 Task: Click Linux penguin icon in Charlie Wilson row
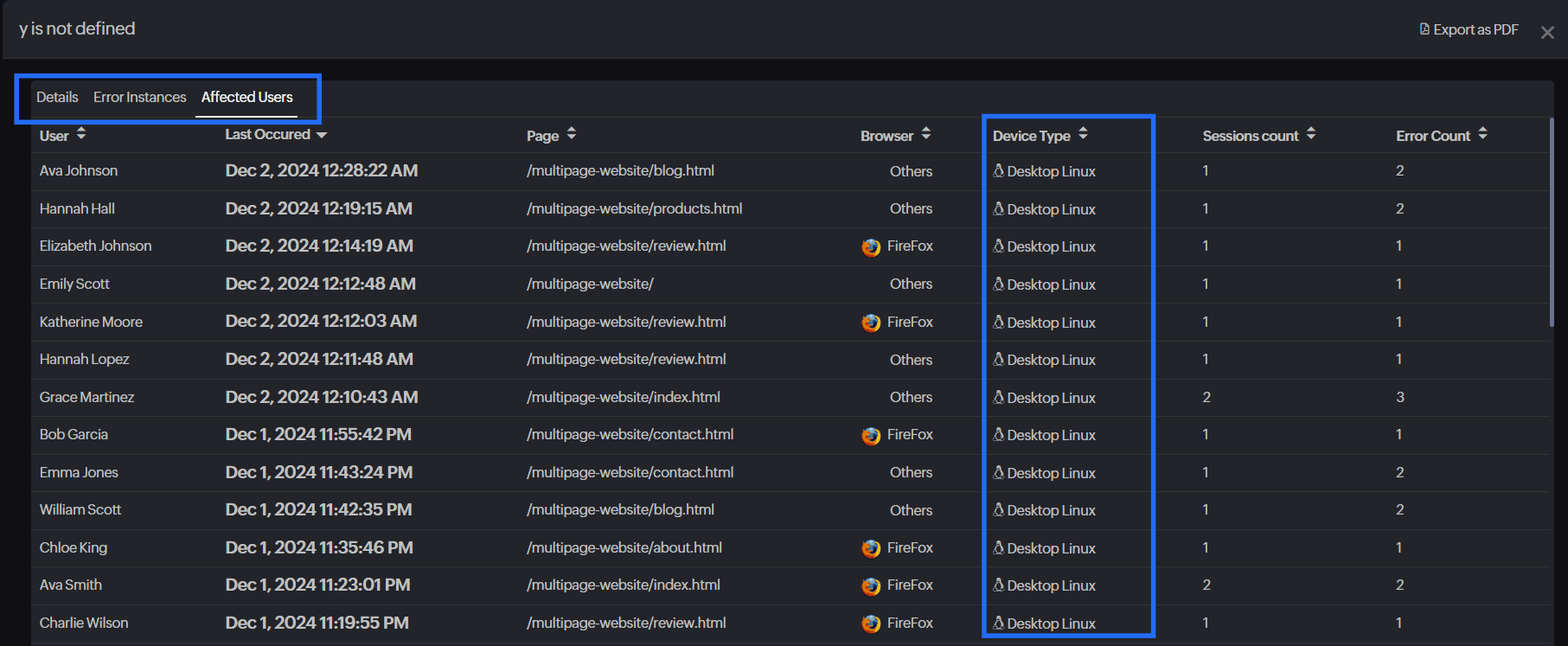point(998,623)
